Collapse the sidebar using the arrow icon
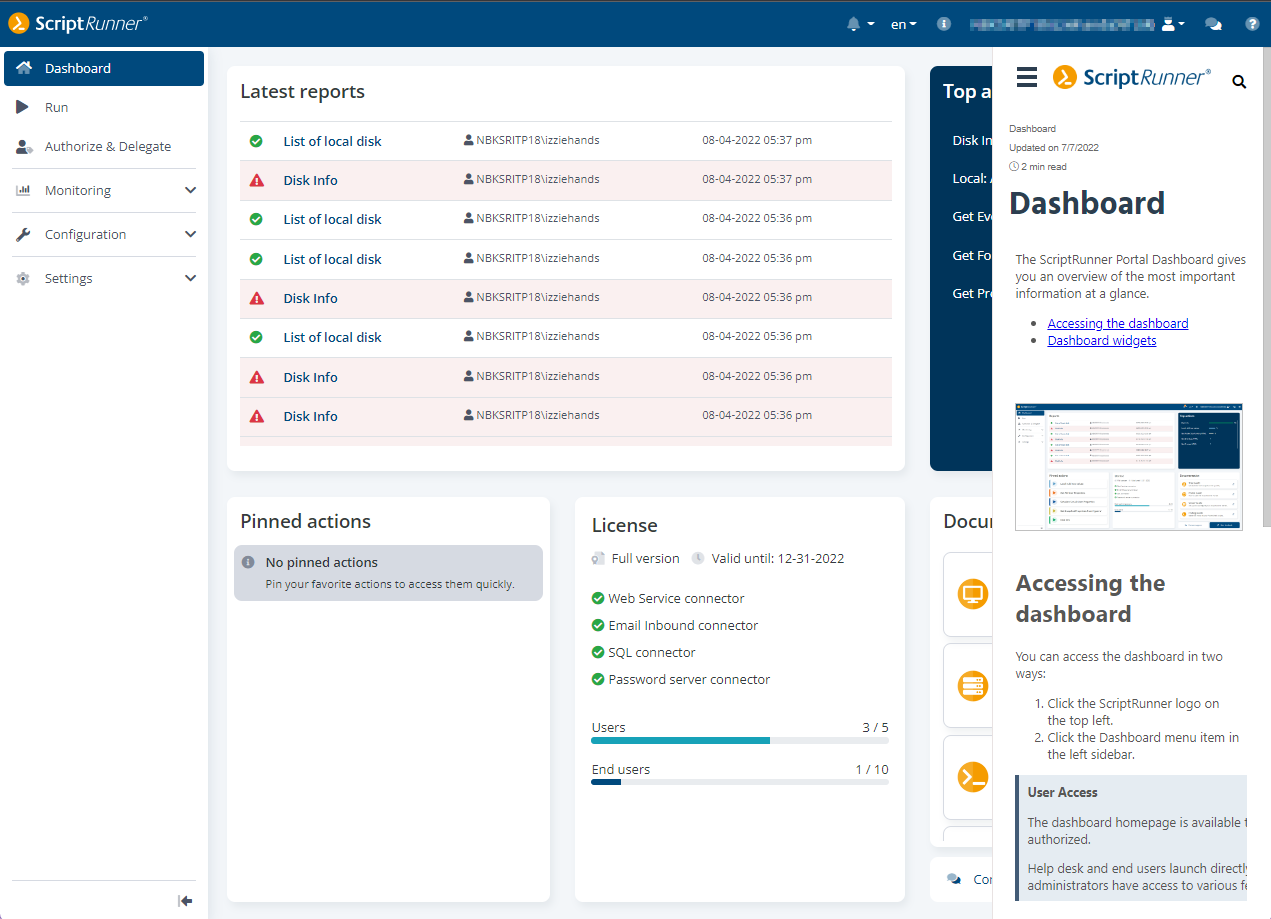1271x919 pixels. 185,901
